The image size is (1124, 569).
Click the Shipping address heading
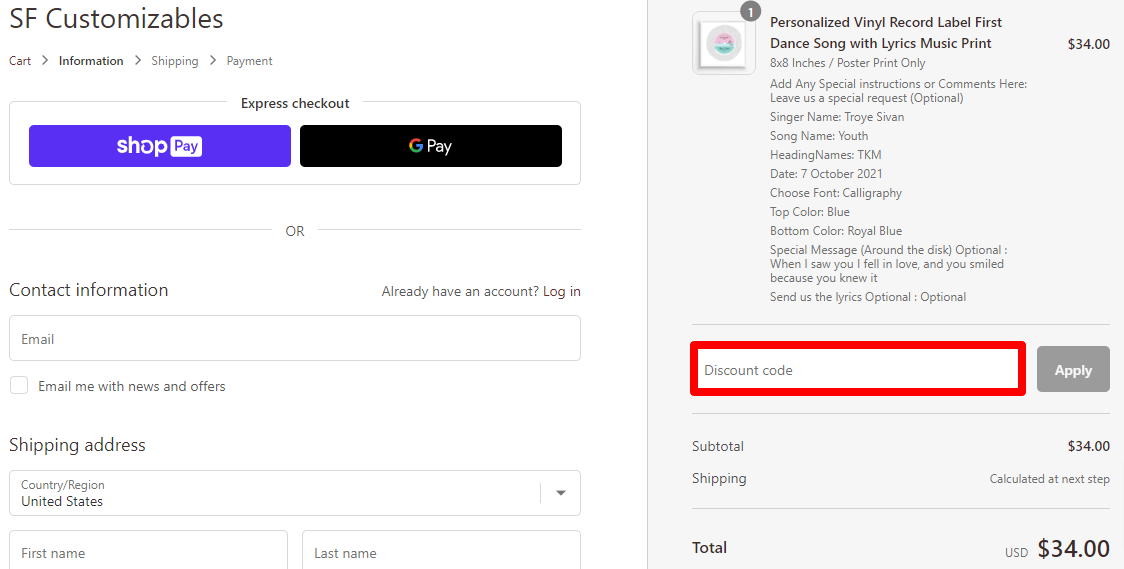pyautogui.click(x=77, y=444)
